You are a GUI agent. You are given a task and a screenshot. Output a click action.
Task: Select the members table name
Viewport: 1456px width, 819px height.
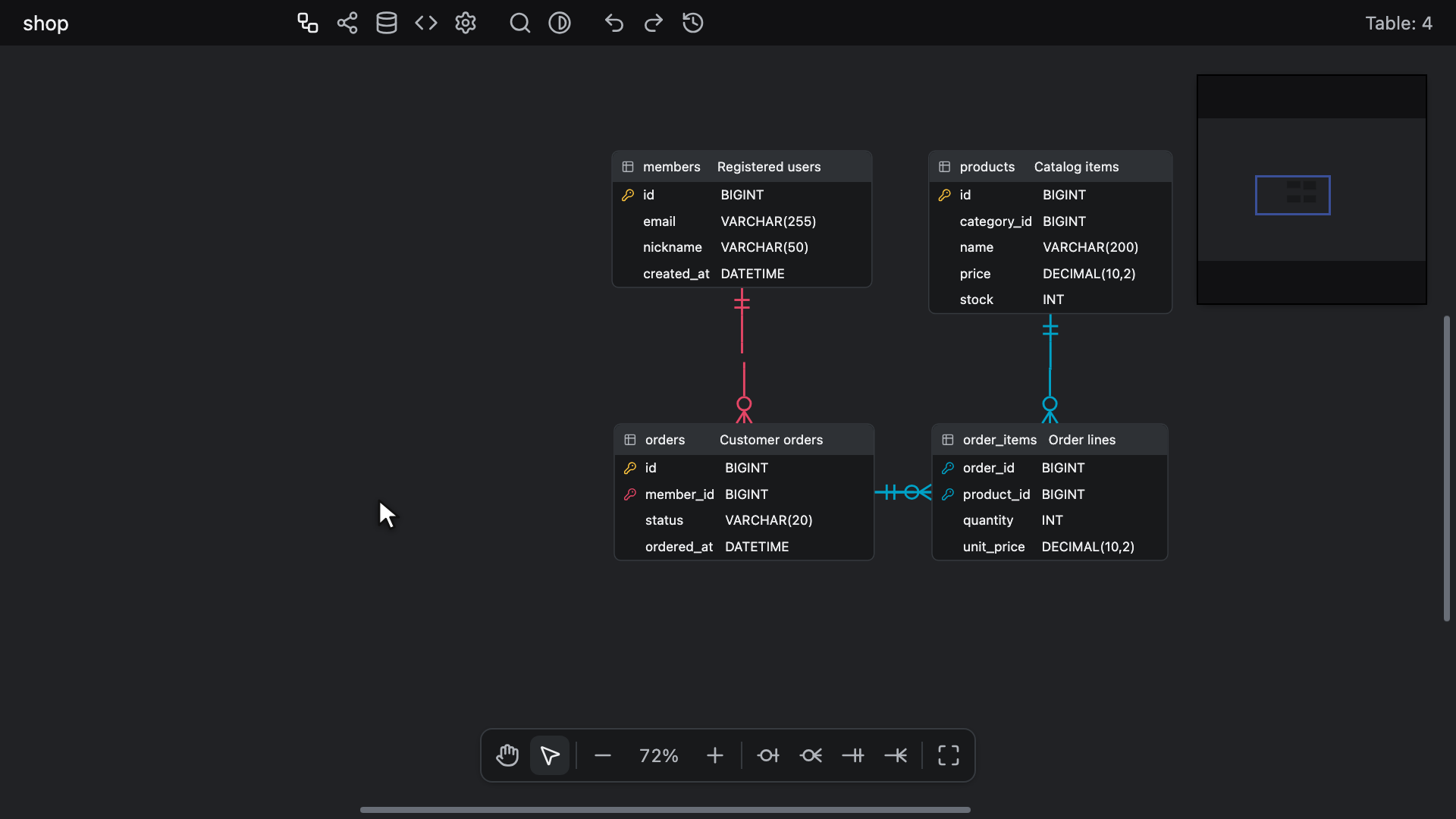672,167
